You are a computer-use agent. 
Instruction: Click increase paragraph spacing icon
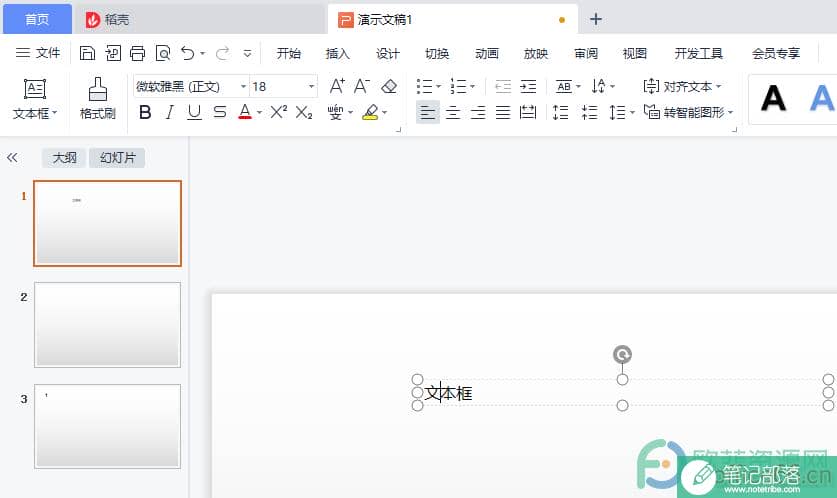[560, 112]
